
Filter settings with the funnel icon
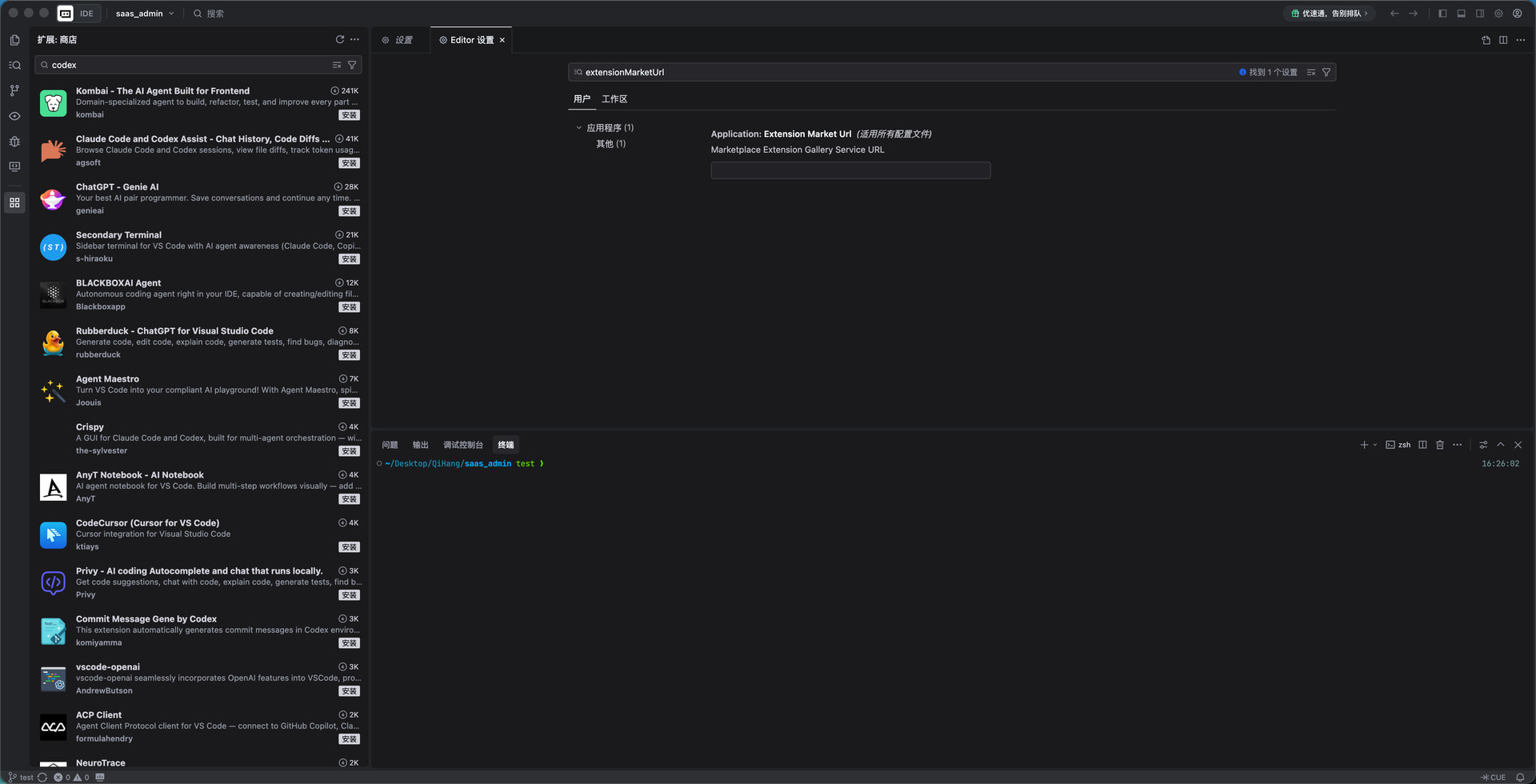[x=1326, y=72]
